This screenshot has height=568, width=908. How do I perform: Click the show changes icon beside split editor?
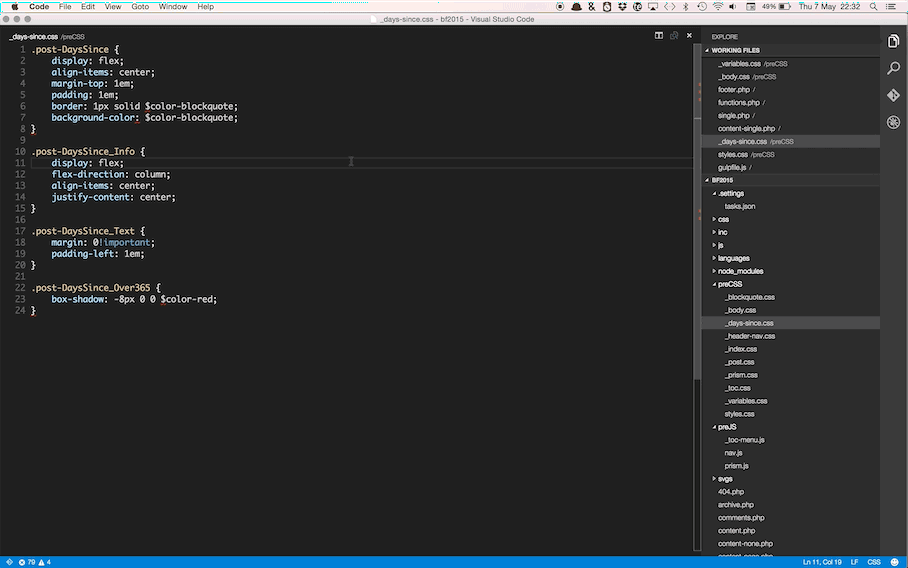(x=674, y=36)
